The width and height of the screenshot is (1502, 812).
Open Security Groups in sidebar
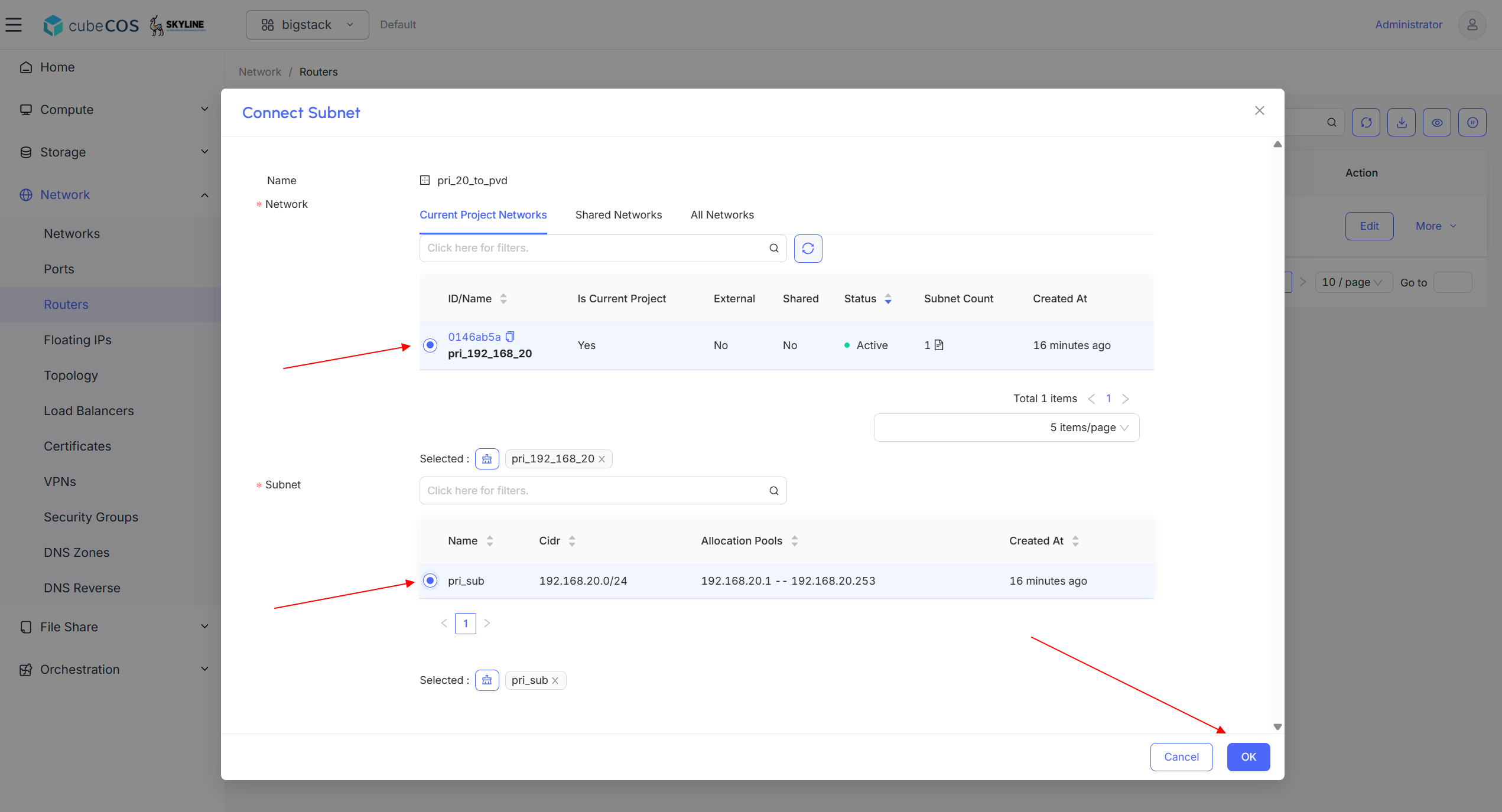91,517
